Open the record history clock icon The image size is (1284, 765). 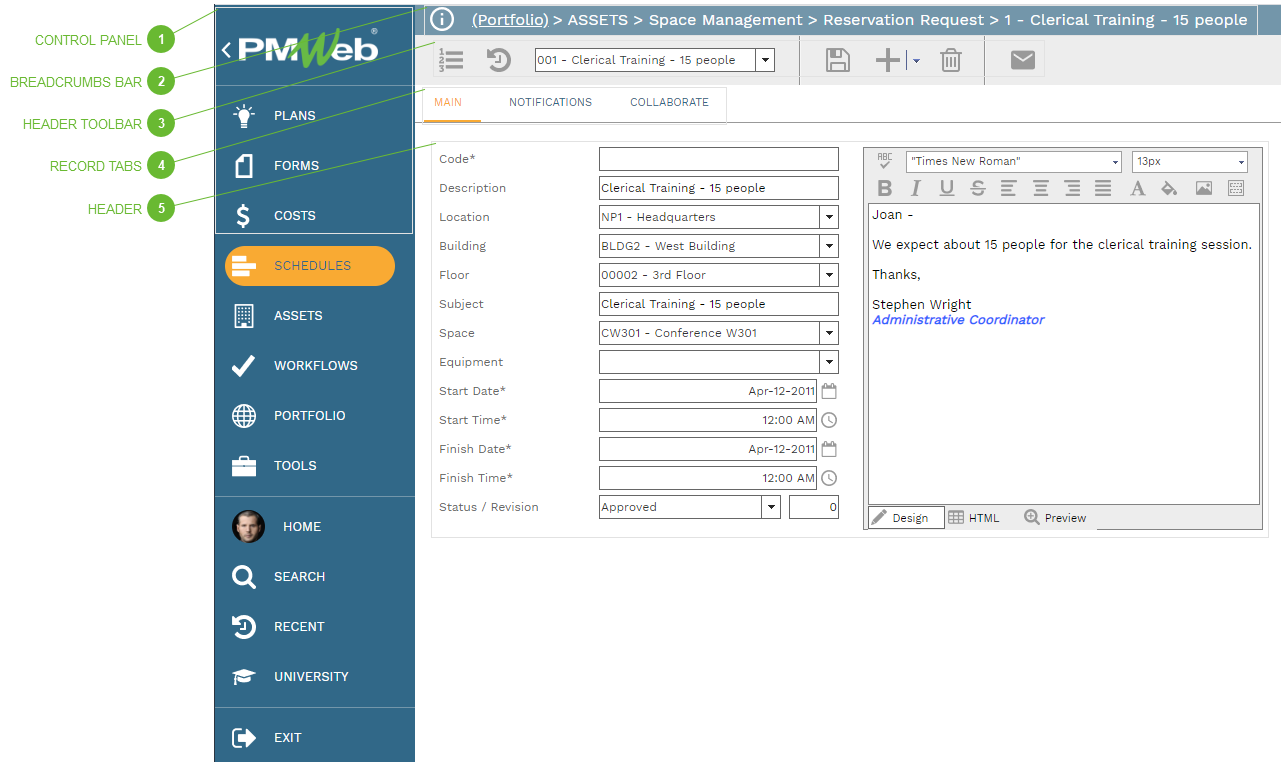point(498,61)
